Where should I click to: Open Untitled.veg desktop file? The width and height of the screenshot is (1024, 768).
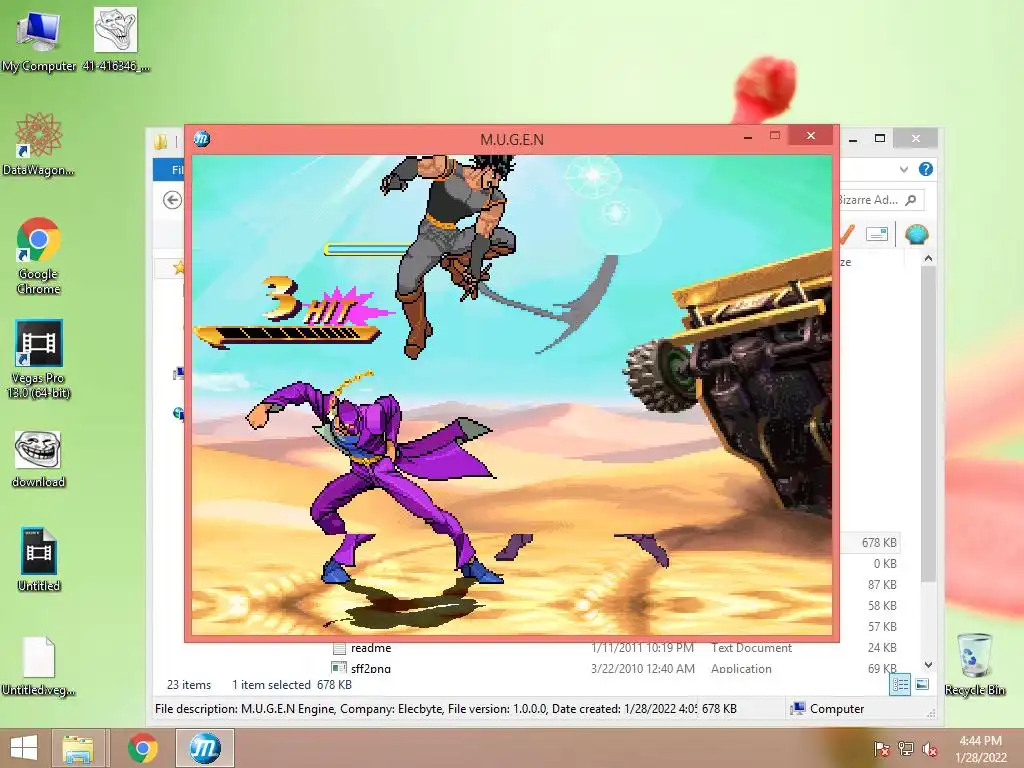tap(38, 666)
